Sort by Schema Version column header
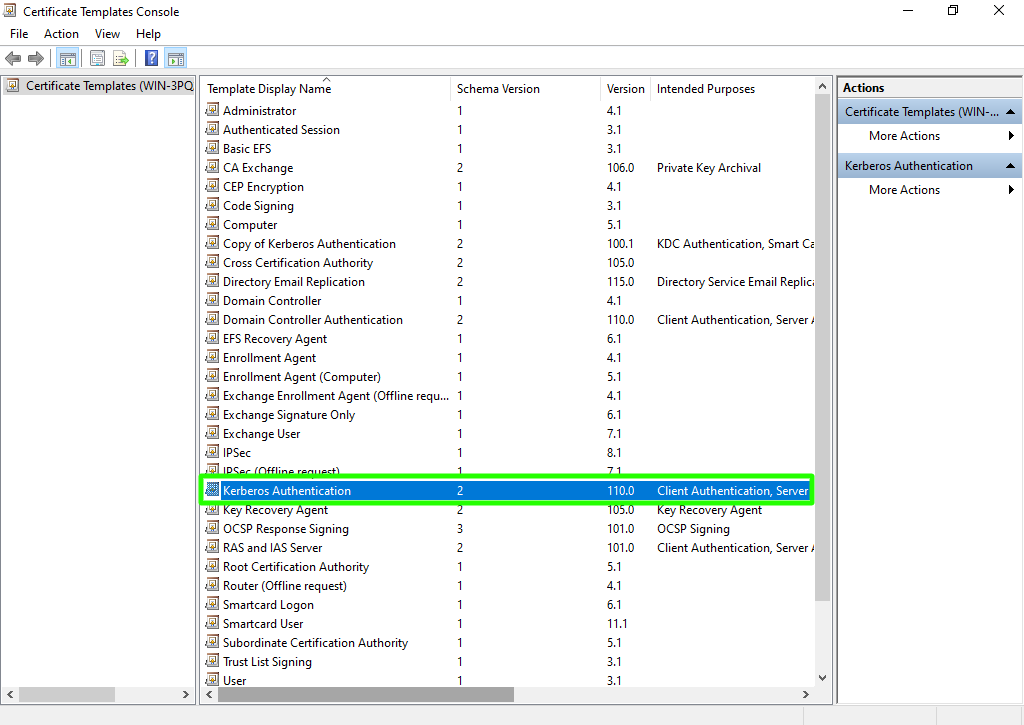Image resolution: width=1024 pixels, height=725 pixels. [x=498, y=89]
